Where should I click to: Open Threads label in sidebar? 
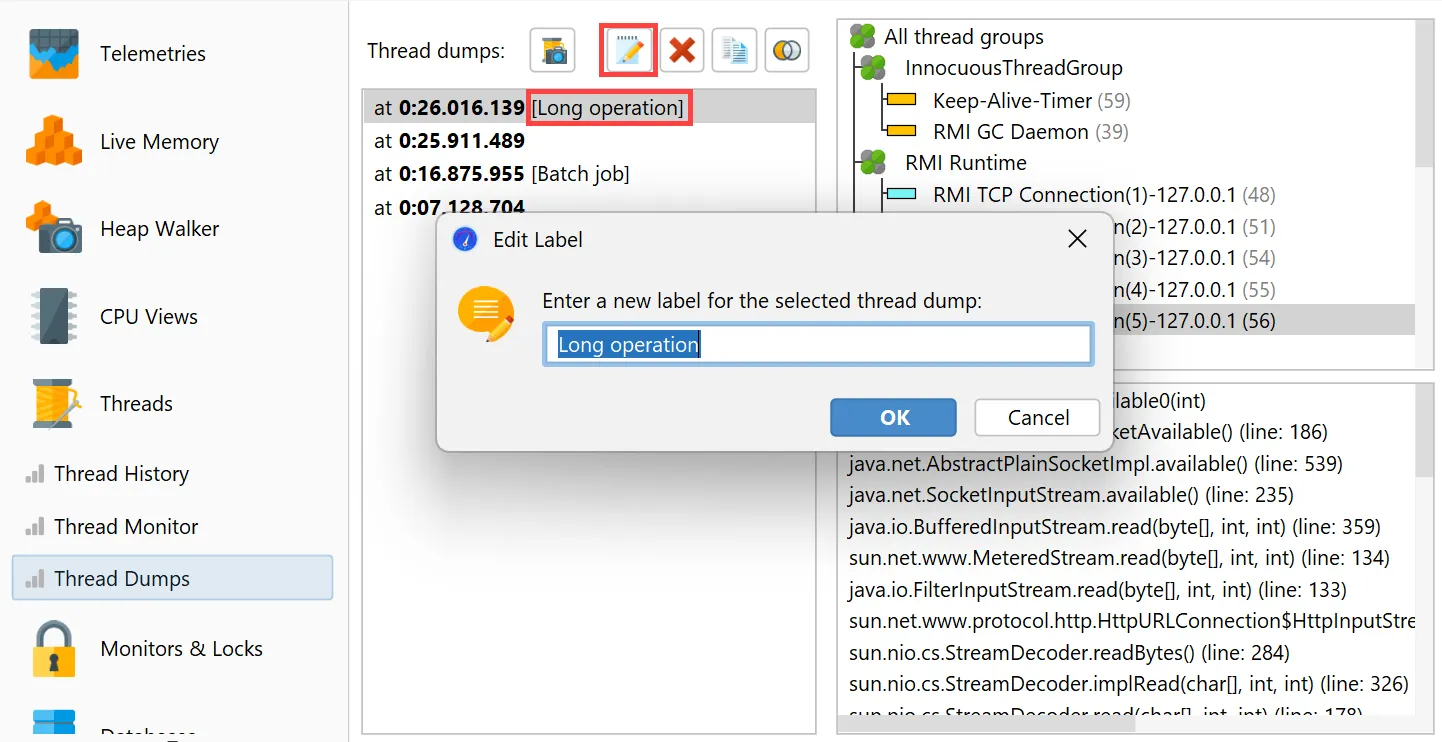point(136,404)
